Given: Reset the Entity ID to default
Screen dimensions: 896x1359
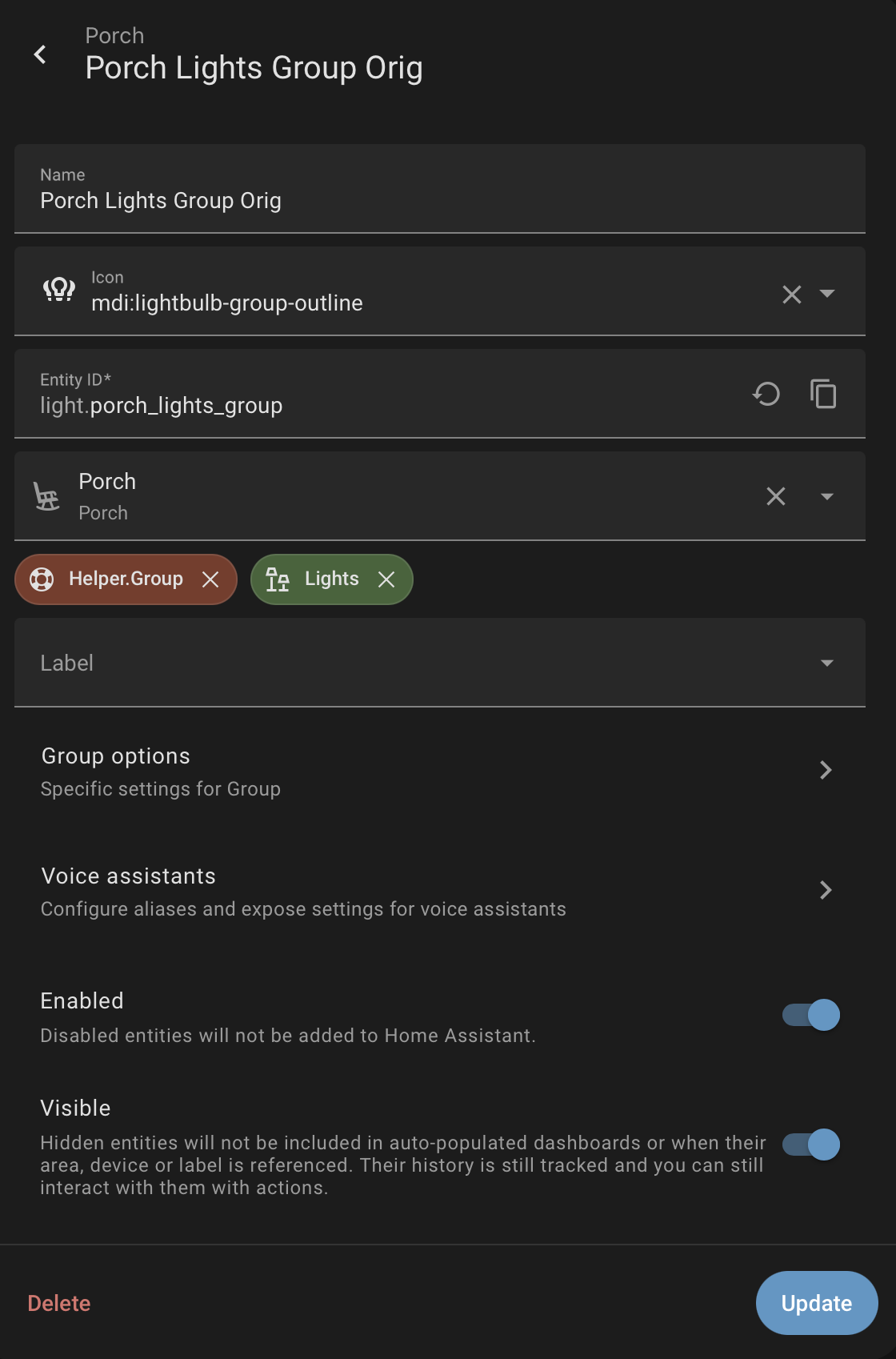Looking at the screenshot, I should point(766,394).
